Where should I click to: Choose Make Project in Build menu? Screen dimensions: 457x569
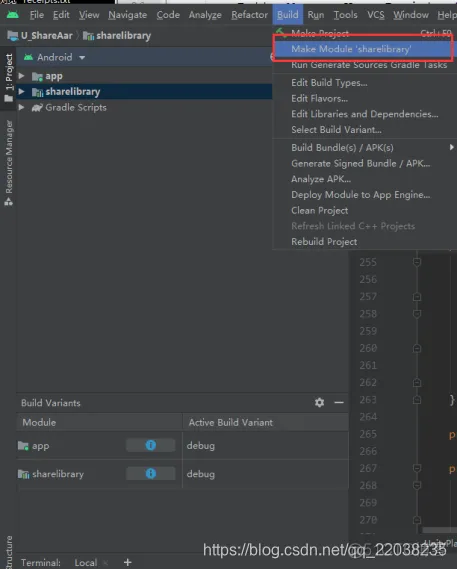click(x=364, y=33)
